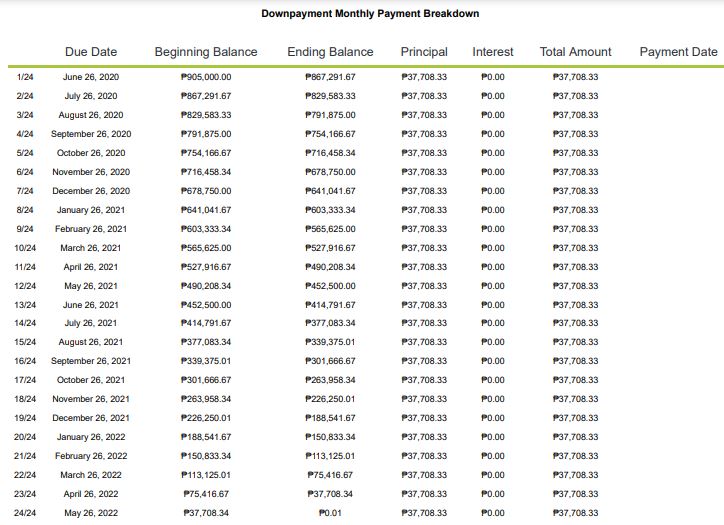Click the 'Payment Date' column header
Image resolution: width=724 pixels, height=525 pixels.
(678, 52)
